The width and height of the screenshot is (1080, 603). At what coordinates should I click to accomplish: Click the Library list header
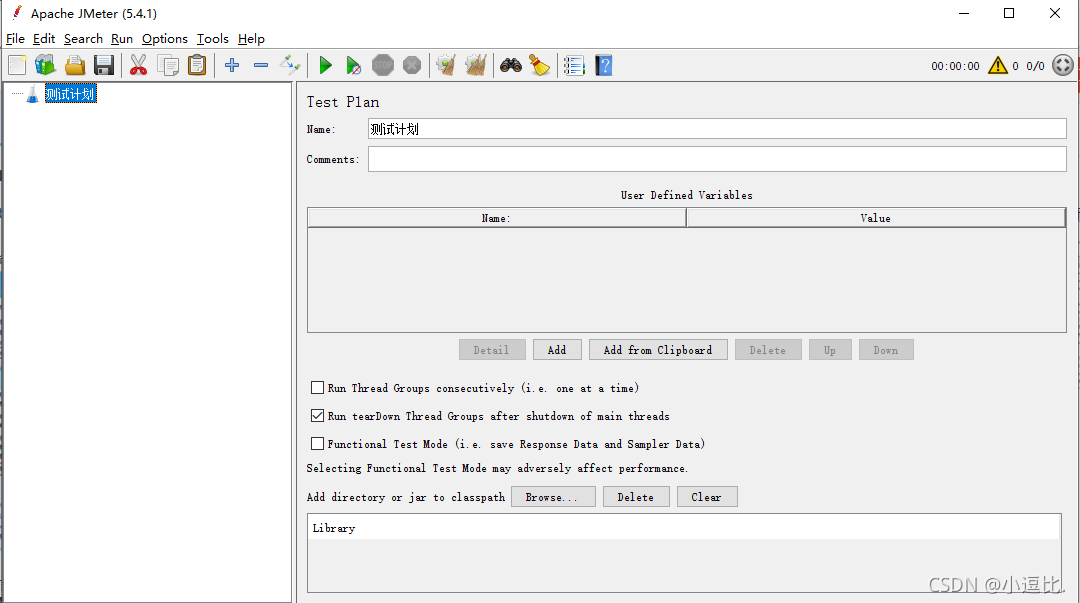coord(684,528)
